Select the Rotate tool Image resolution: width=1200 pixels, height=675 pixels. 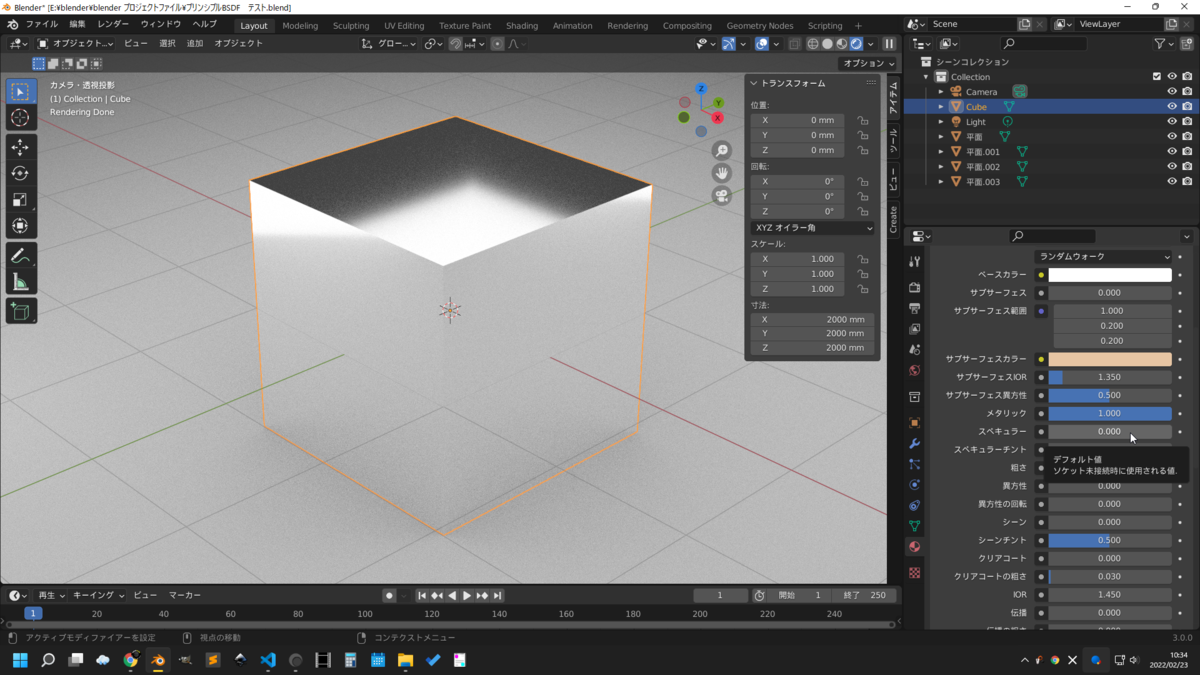click(20, 173)
